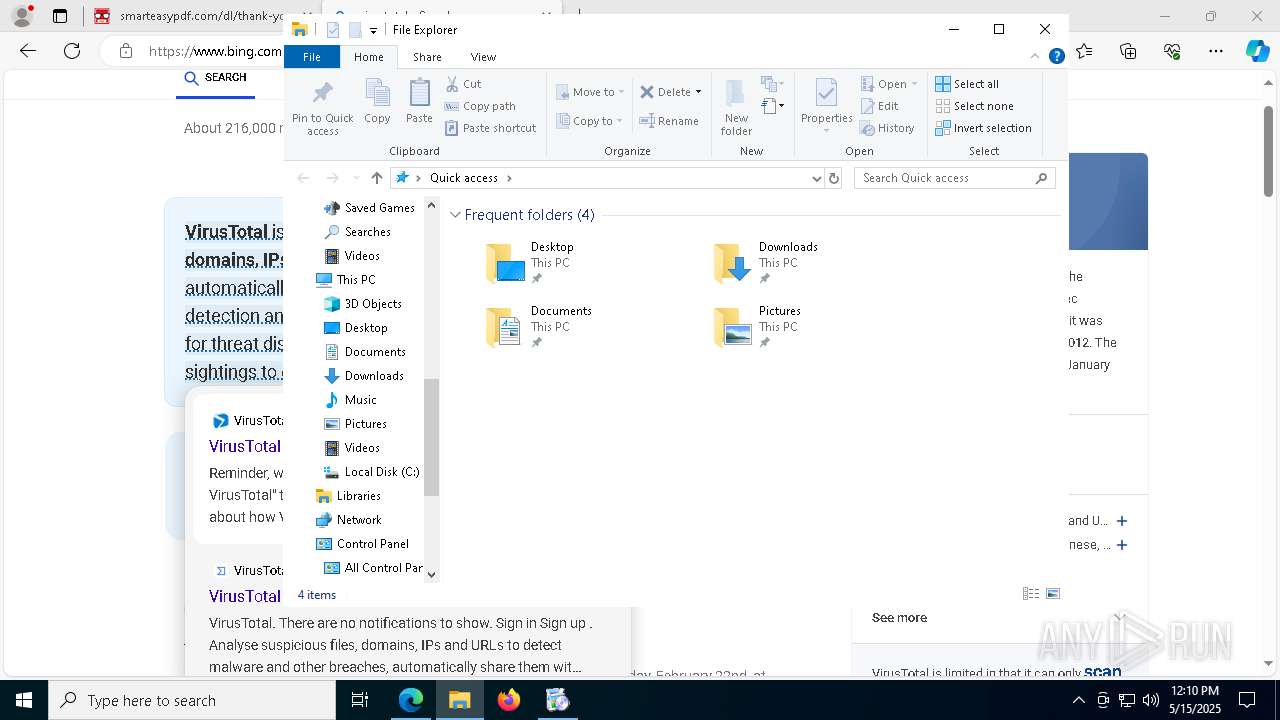Click Select none
The height and width of the screenshot is (720, 1280).
[974, 106]
